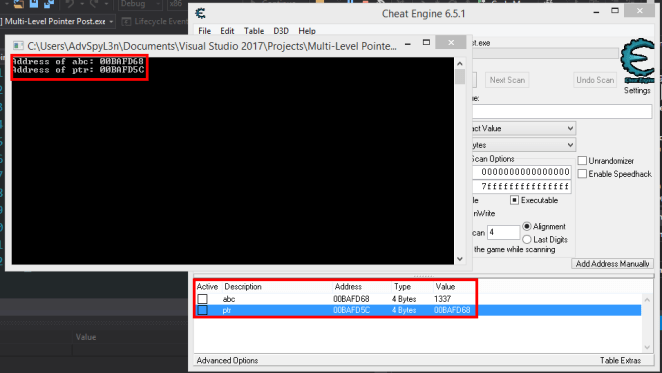Click the console scrollbar thumb

click(x=460, y=76)
